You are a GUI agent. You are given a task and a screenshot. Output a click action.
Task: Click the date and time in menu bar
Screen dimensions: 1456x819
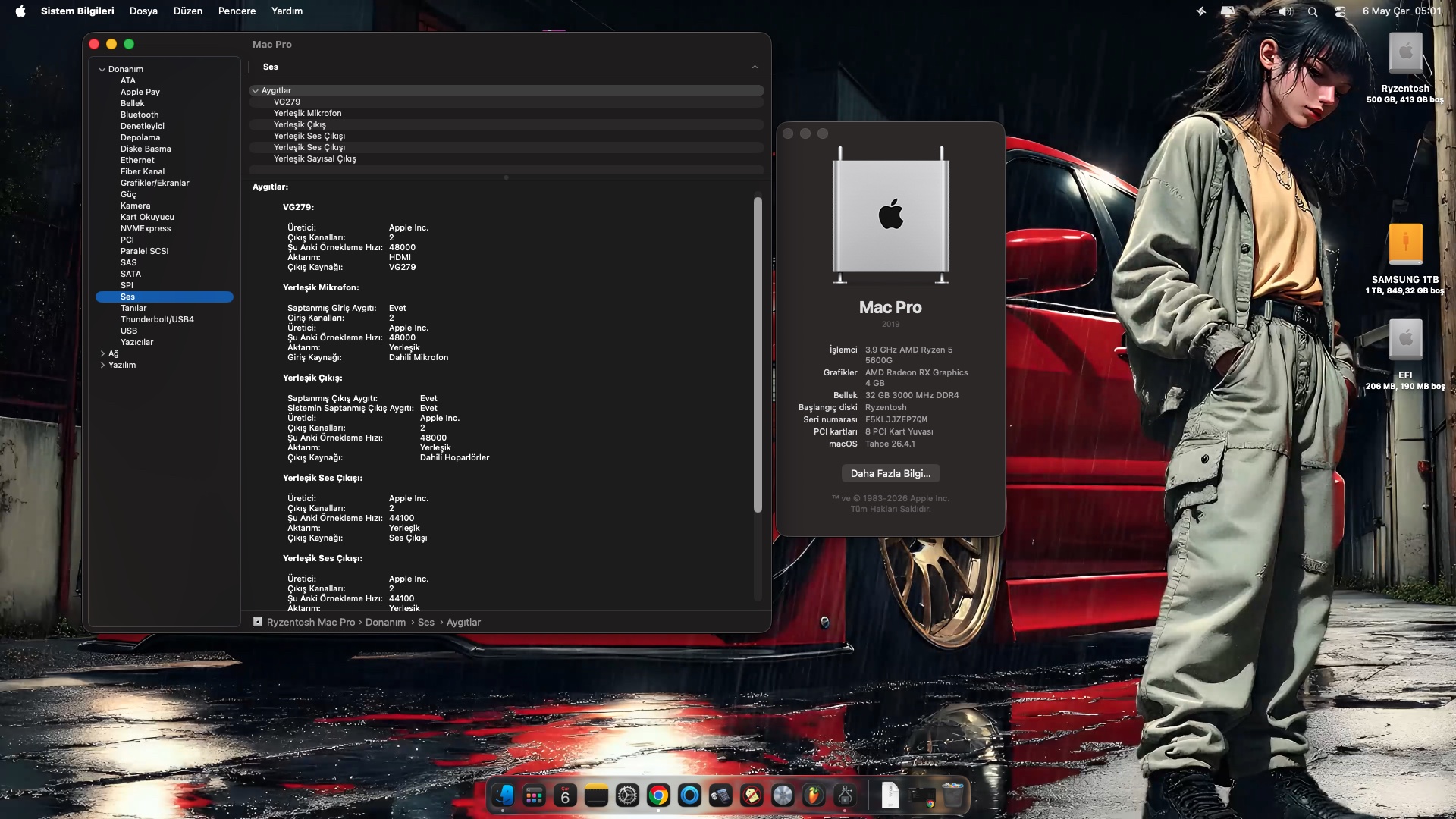point(1401,11)
